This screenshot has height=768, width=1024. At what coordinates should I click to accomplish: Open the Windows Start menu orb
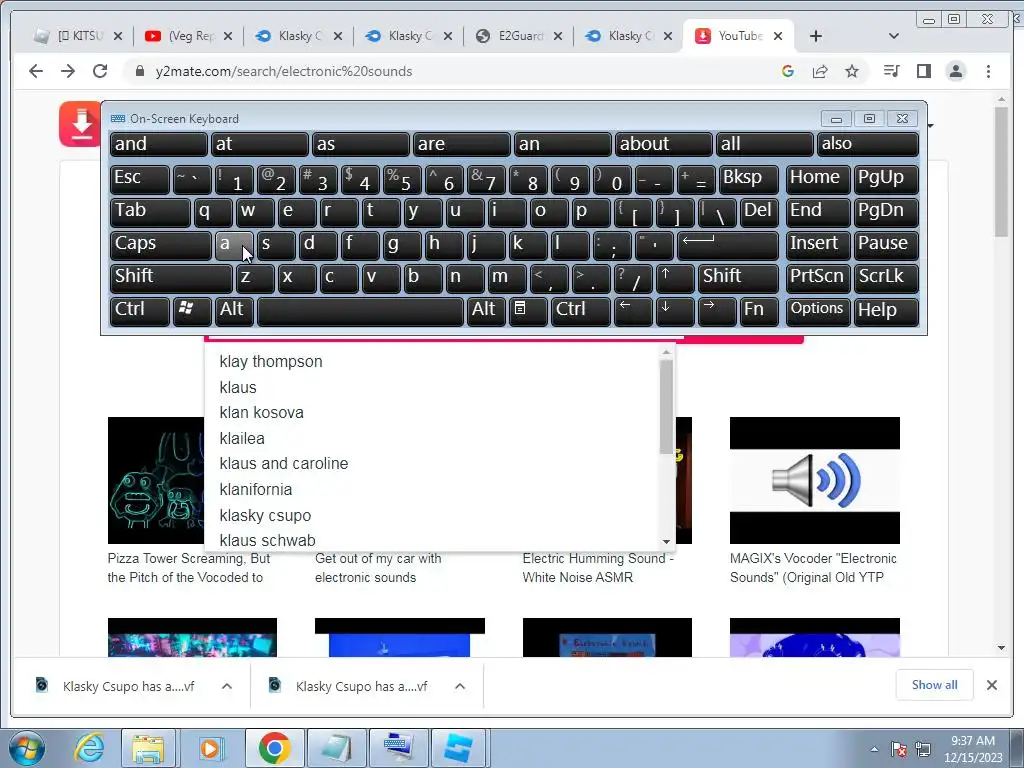(x=26, y=748)
